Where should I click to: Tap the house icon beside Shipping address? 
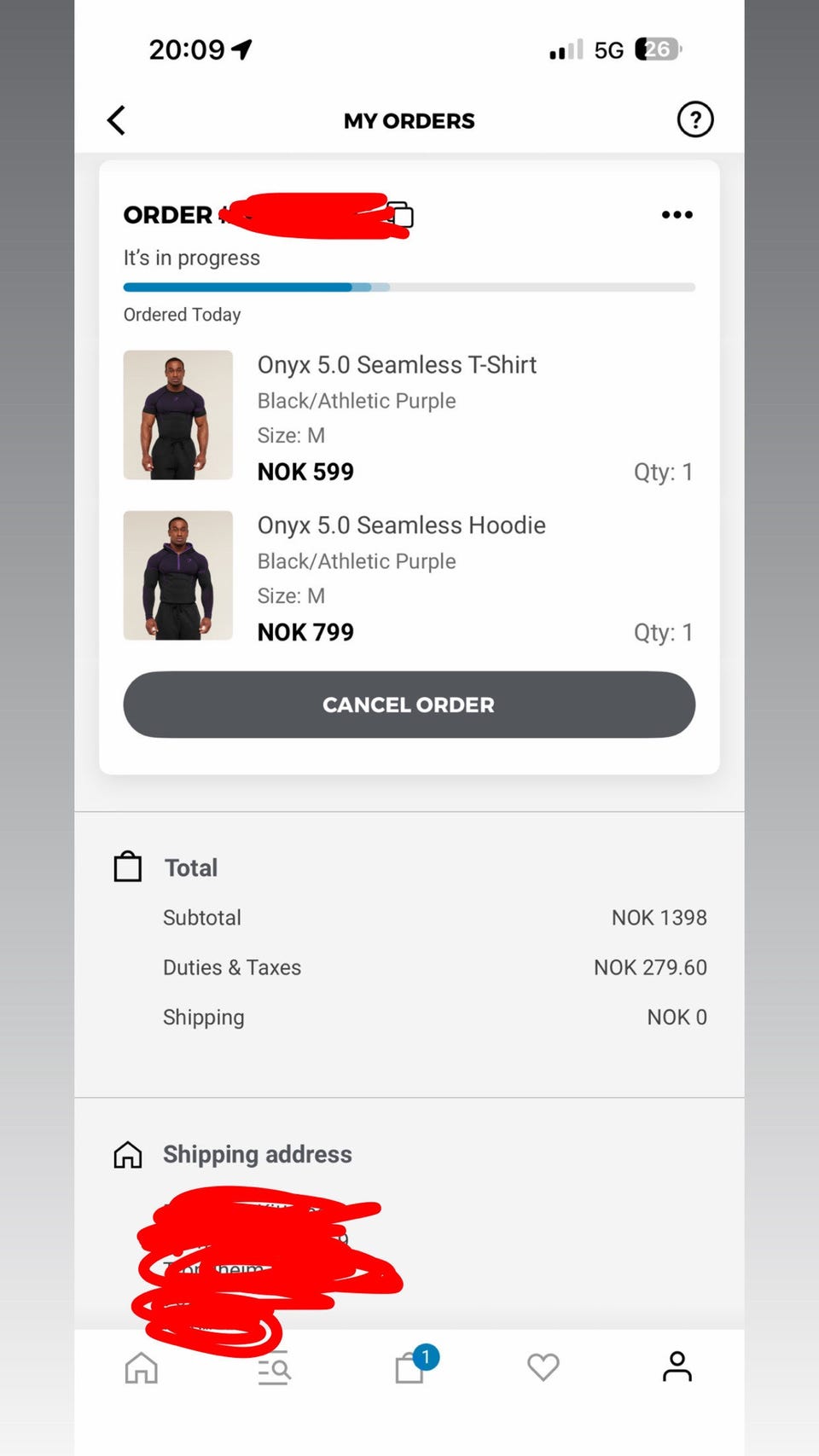[128, 1154]
